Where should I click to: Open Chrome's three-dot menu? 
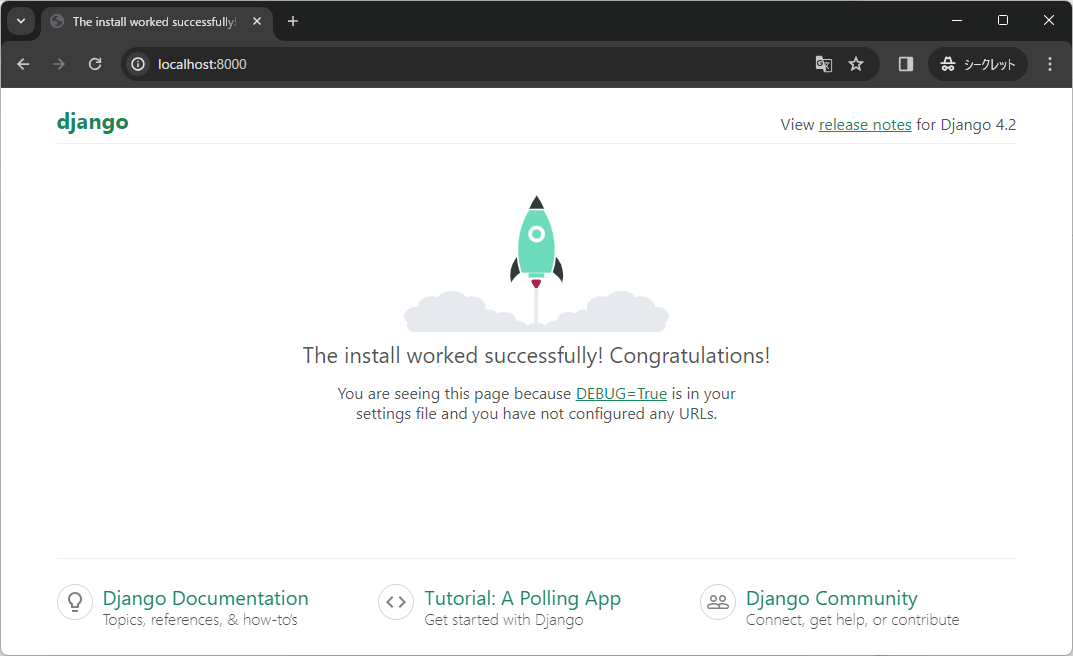1050,64
